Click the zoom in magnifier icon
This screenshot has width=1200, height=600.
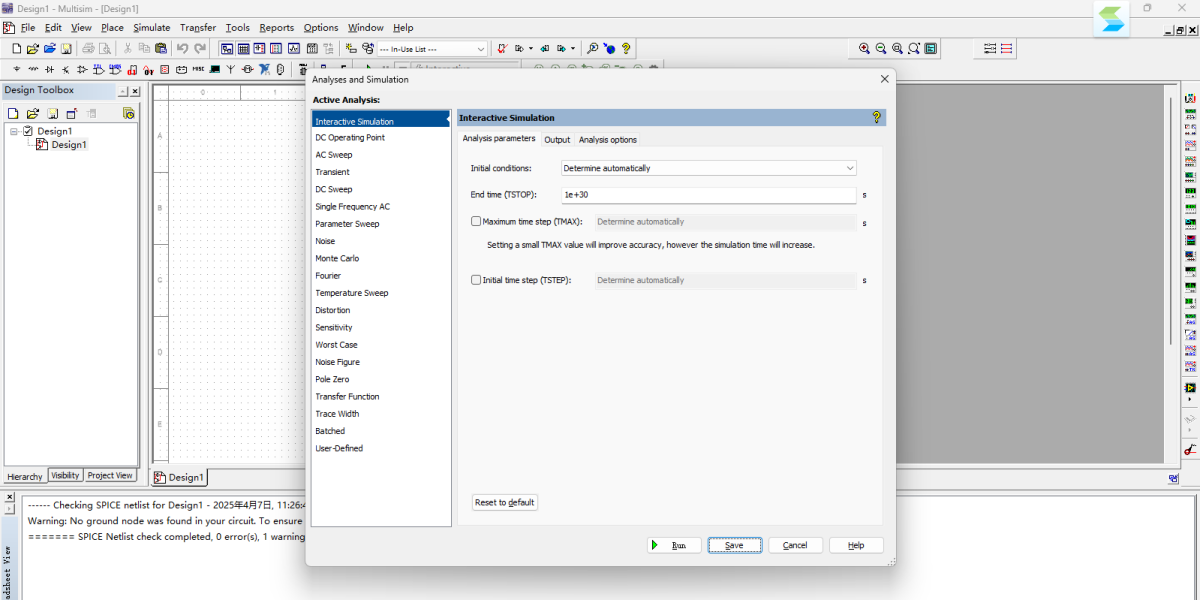point(865,48)
